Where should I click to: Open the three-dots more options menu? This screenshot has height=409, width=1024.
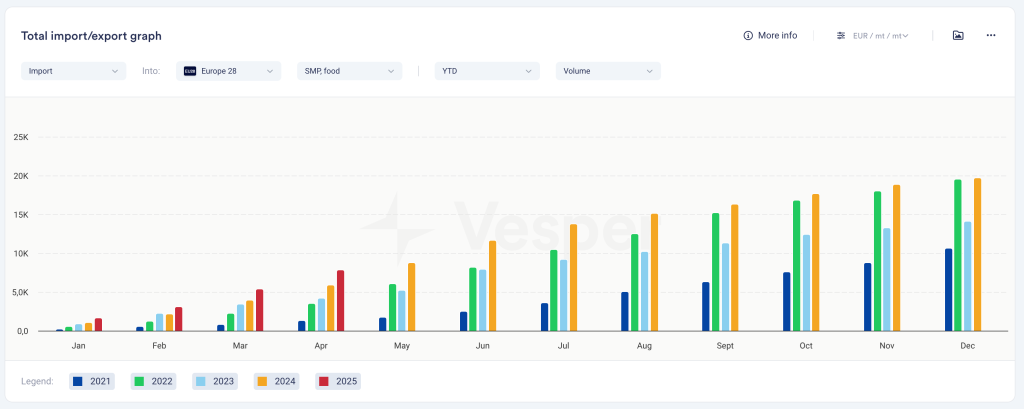[x=991, y=35]
